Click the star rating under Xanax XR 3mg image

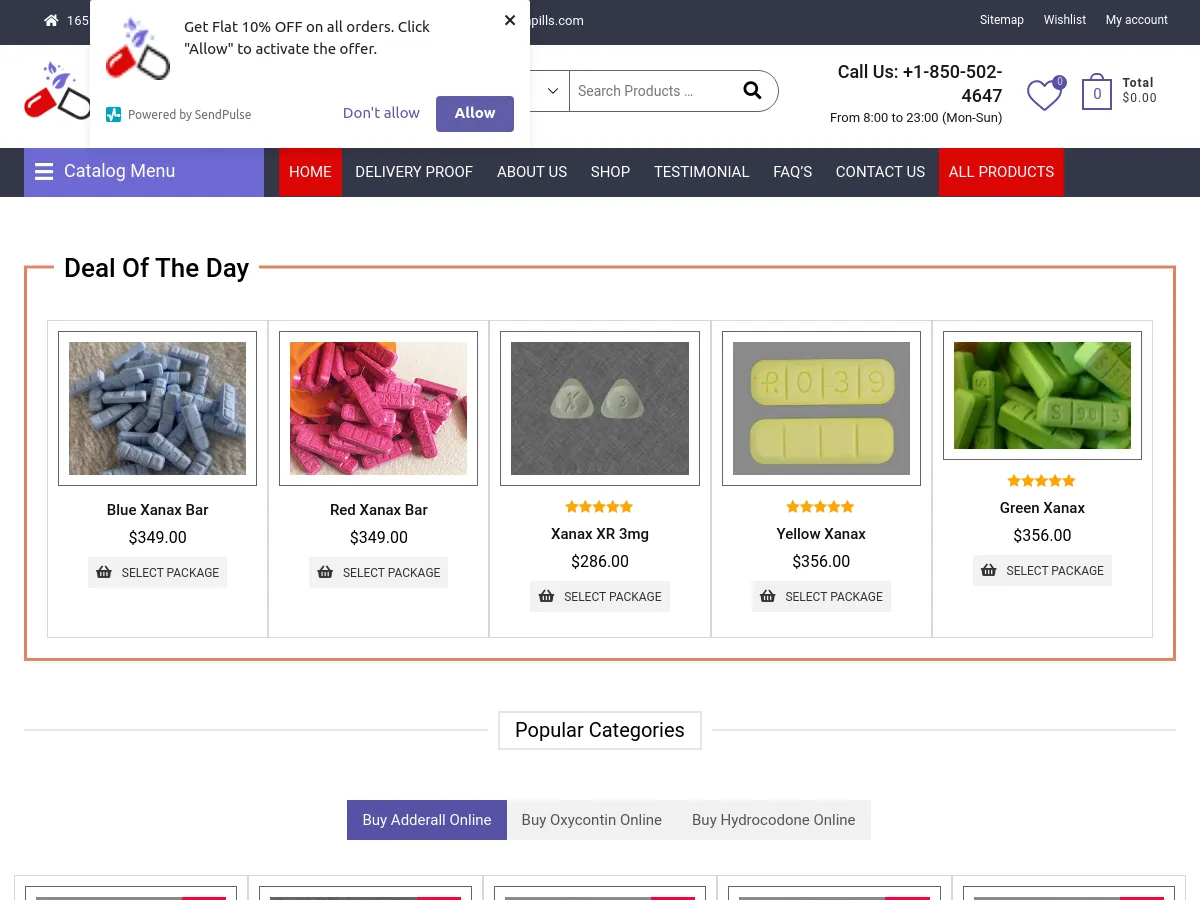(599, 507)
